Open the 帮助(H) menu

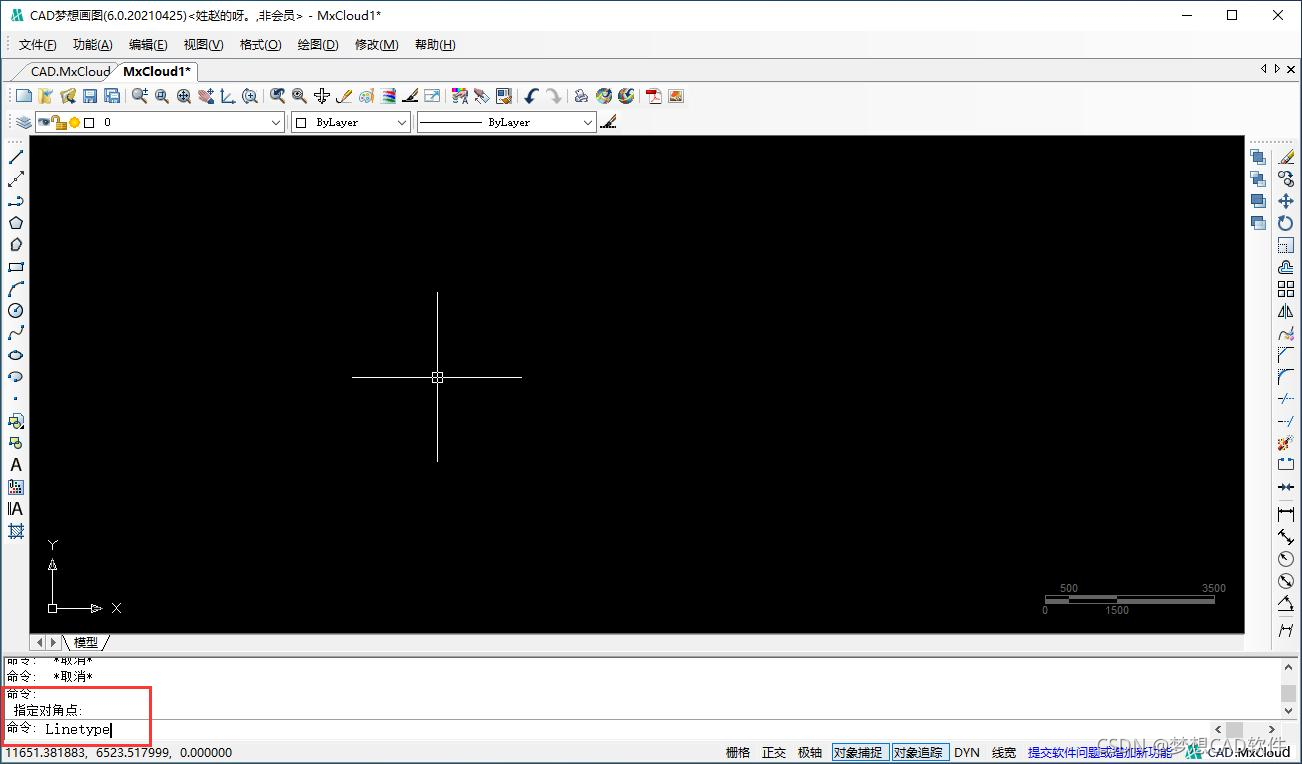tap(435, 45)
